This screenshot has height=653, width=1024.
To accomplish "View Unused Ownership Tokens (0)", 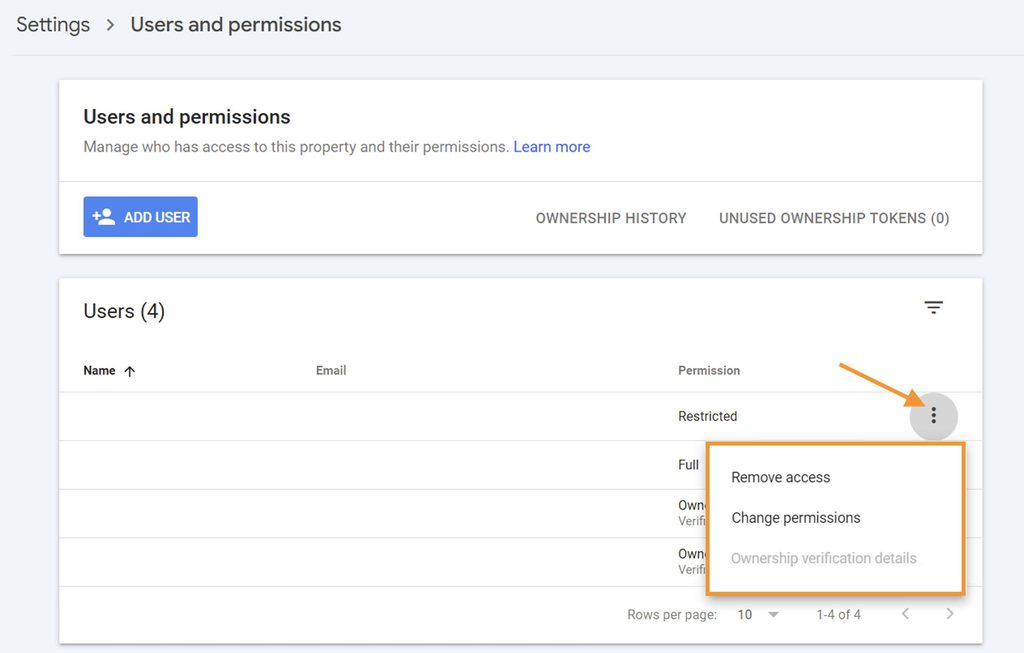I will point(834,218).
